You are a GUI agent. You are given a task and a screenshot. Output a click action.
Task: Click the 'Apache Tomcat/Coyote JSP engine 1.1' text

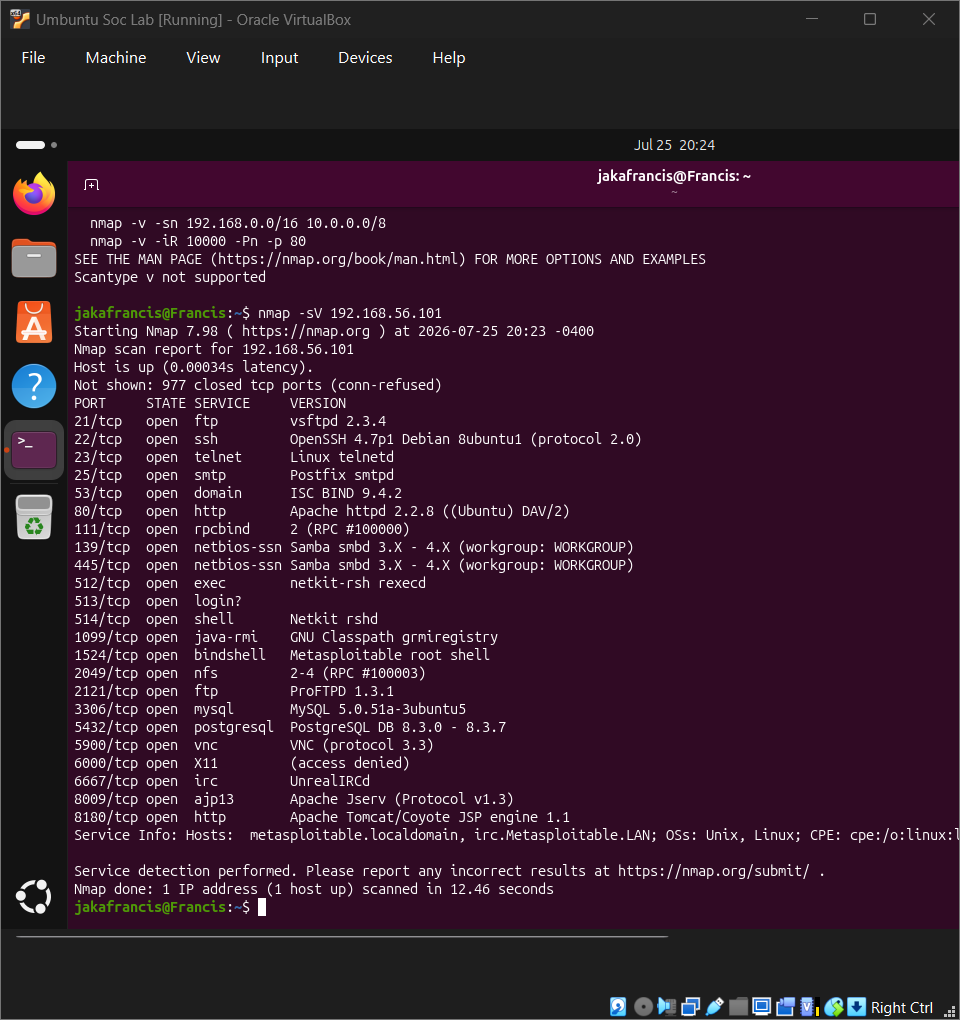[x=429, y=817]
